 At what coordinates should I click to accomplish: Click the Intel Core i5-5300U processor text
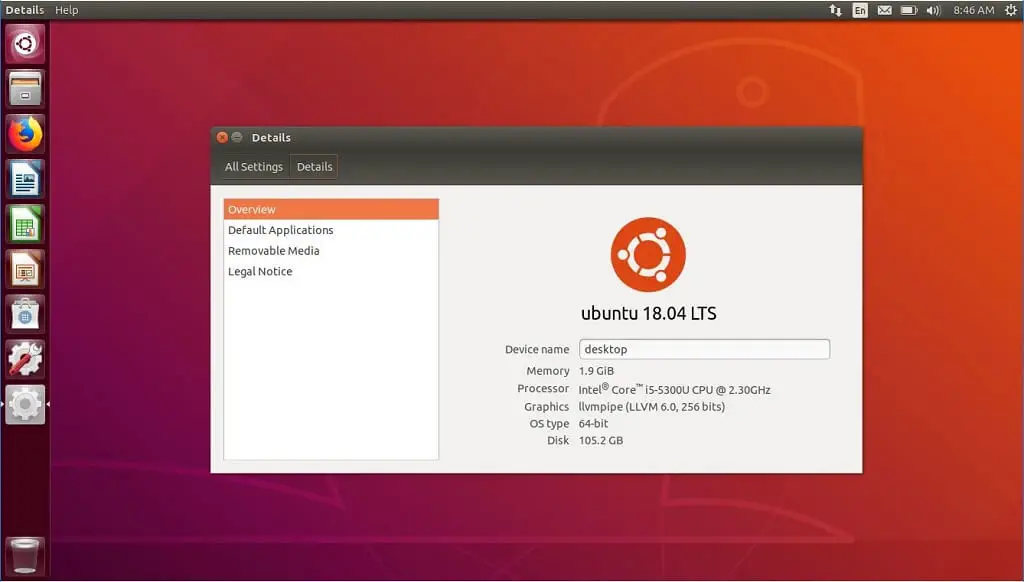[675, 389]
